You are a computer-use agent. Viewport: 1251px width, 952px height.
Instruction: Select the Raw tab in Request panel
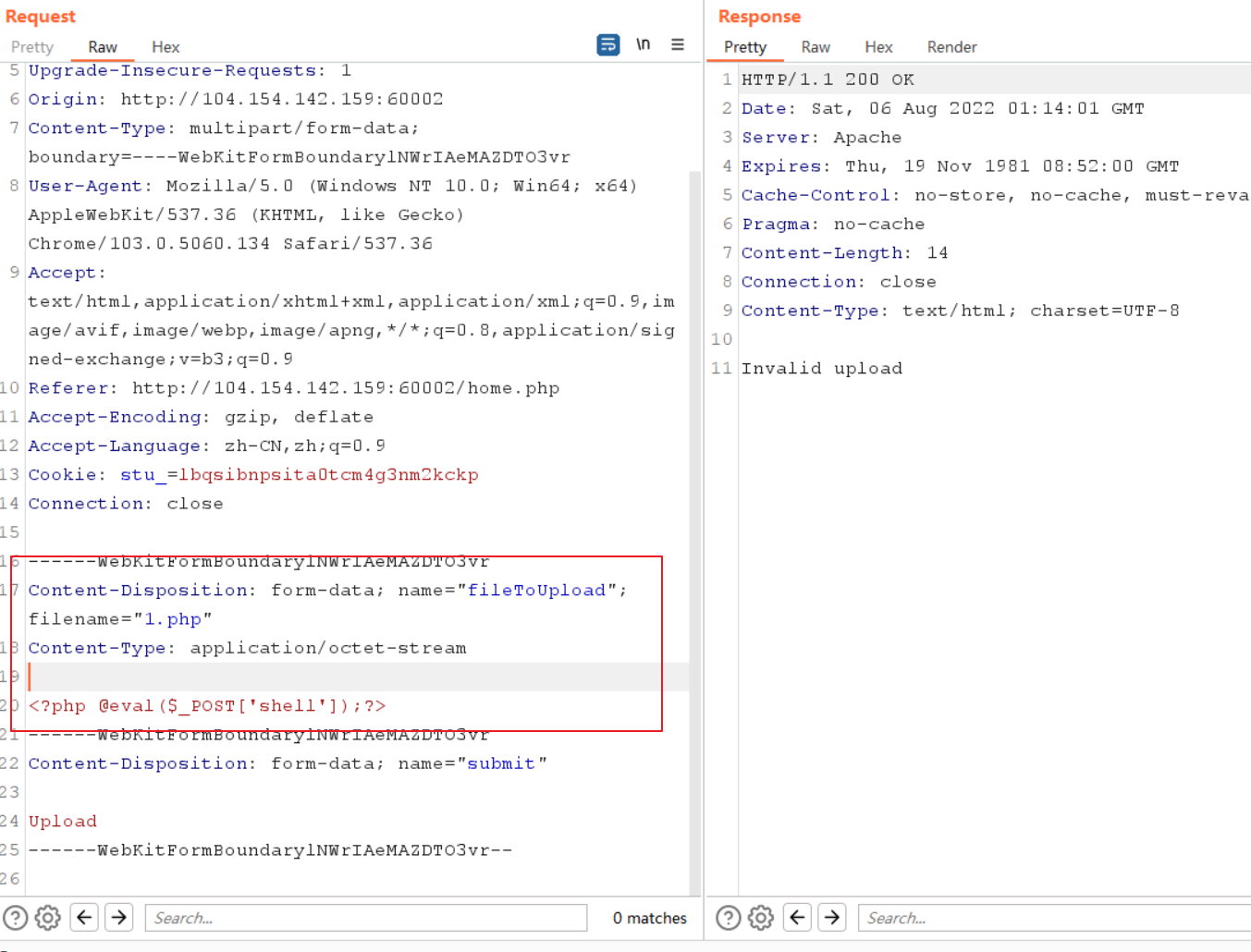coord(103,47)
